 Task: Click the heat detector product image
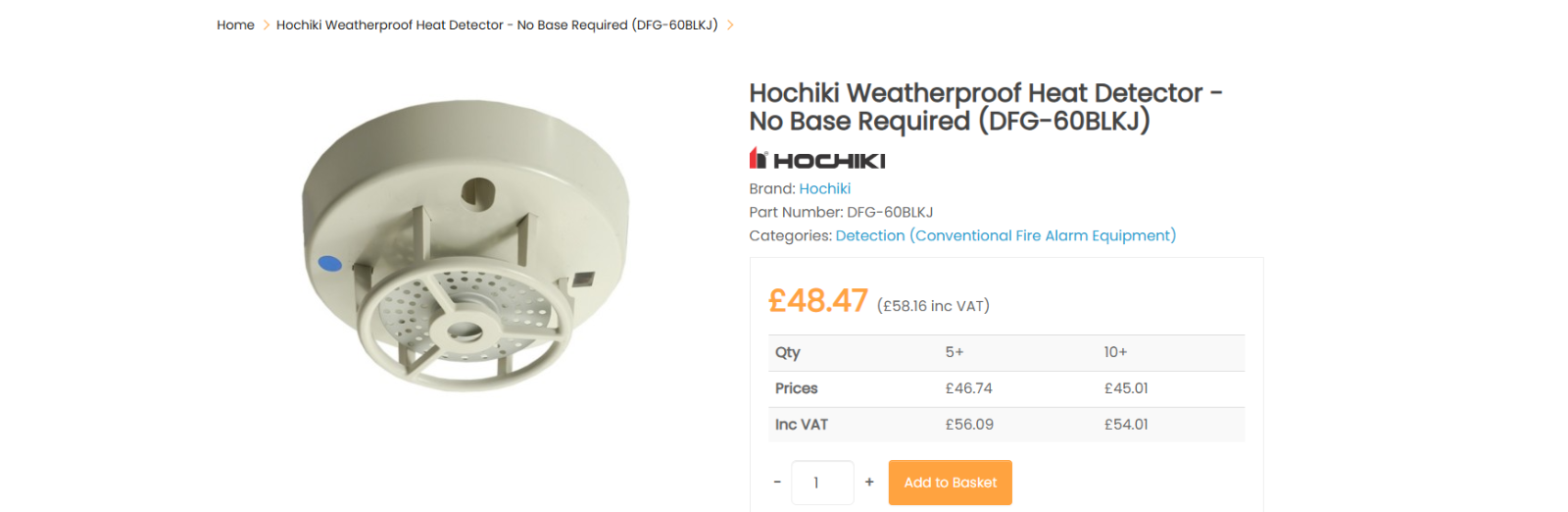click(x=465, y=245)
